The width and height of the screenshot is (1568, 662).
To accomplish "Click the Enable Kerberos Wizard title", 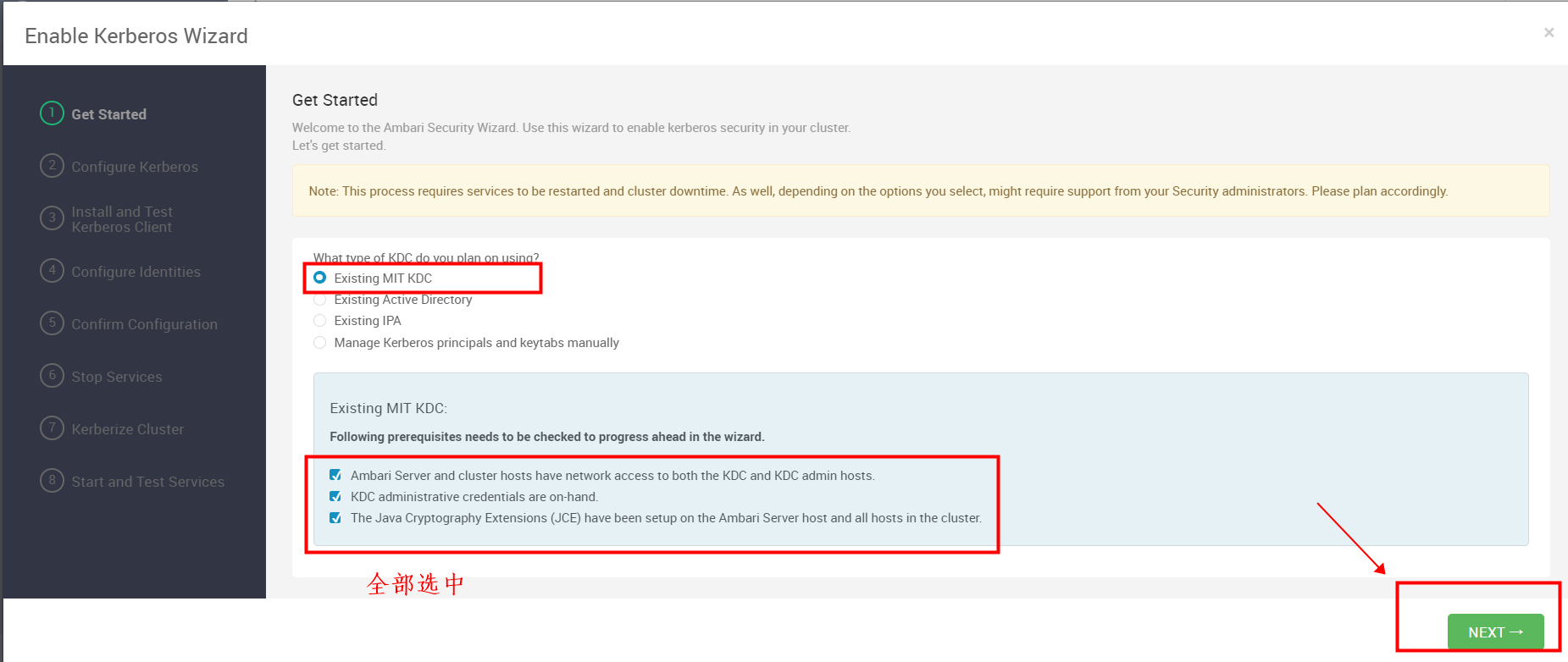I will pos(136,36).
